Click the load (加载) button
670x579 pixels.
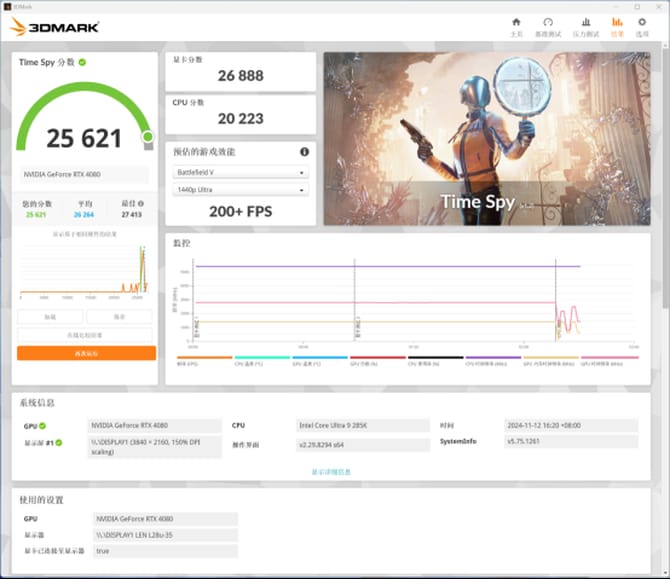[50, 316]
